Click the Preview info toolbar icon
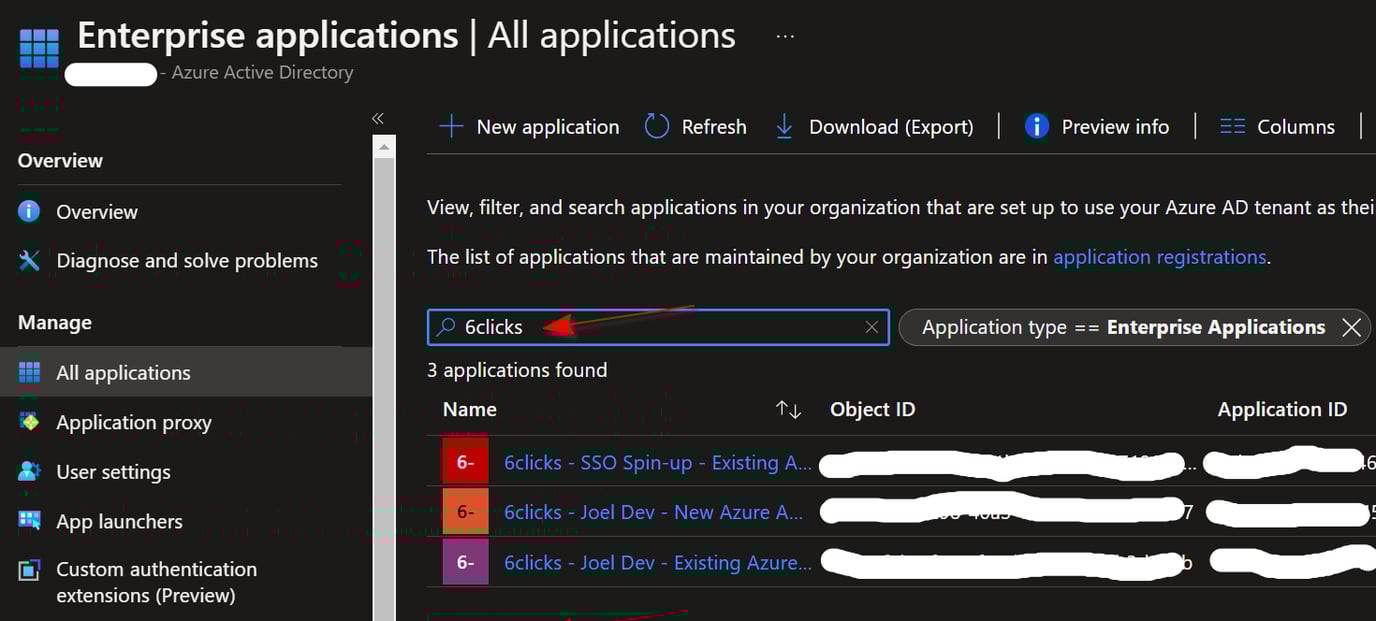1376x621 pixels. 1035,126
